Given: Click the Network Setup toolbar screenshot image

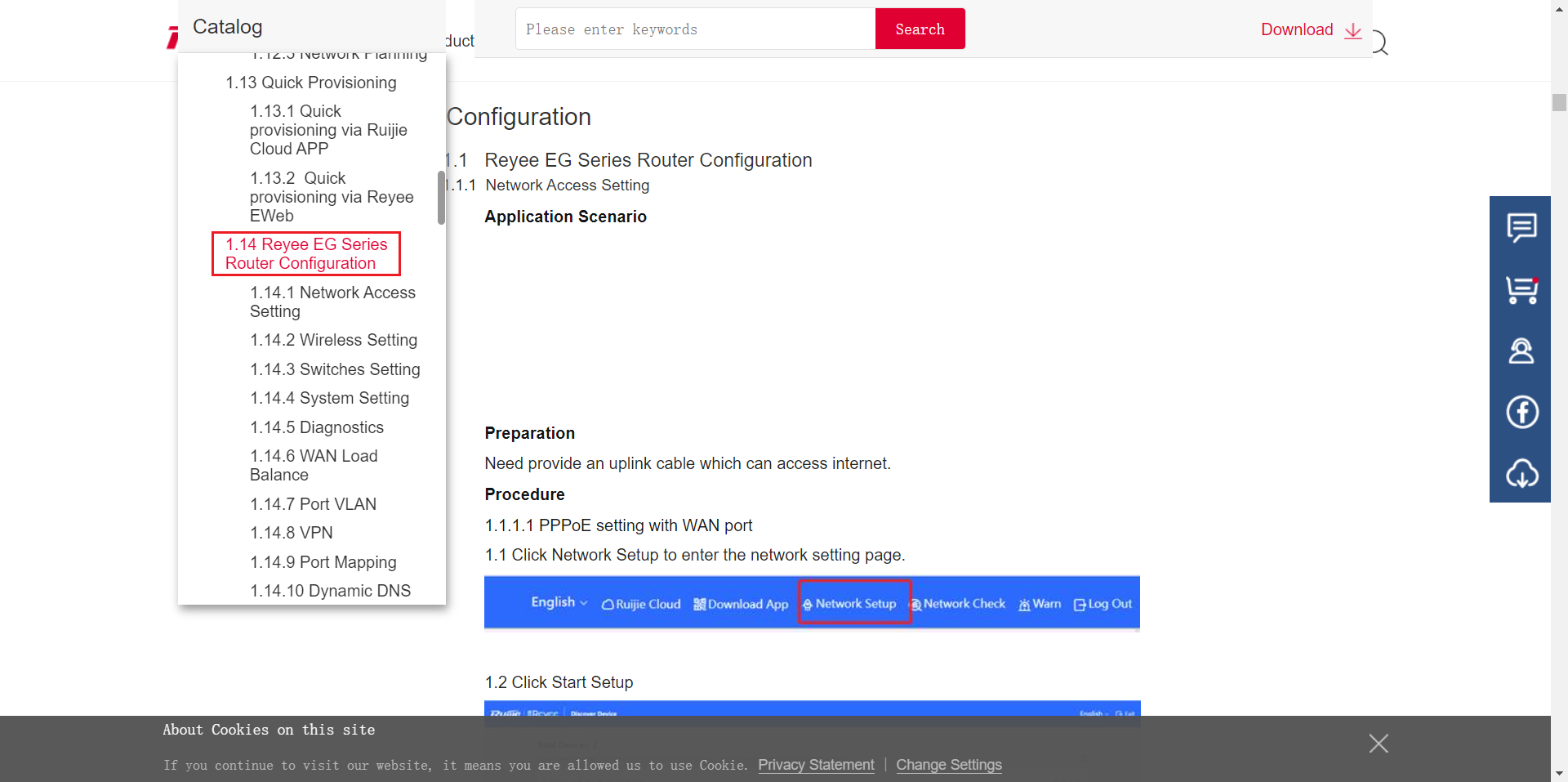Looking at the screenshot, I should [812, 603].
